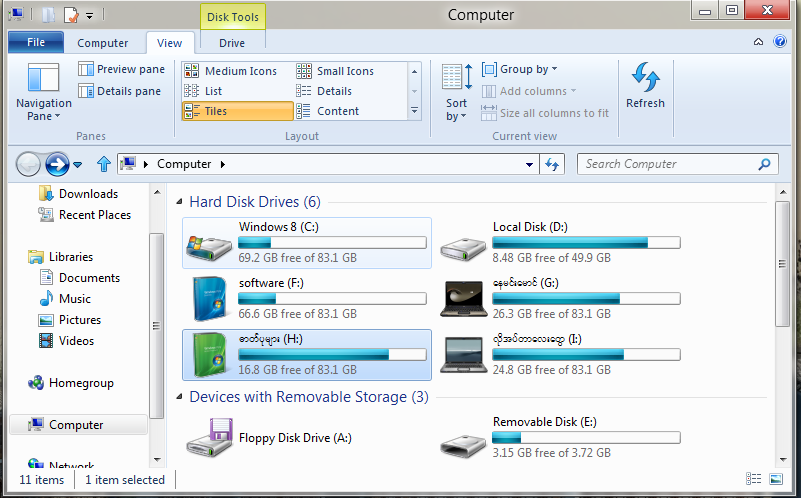Switch to the View ribbon tab
801x498 pixels.
[x=170, y=43]
